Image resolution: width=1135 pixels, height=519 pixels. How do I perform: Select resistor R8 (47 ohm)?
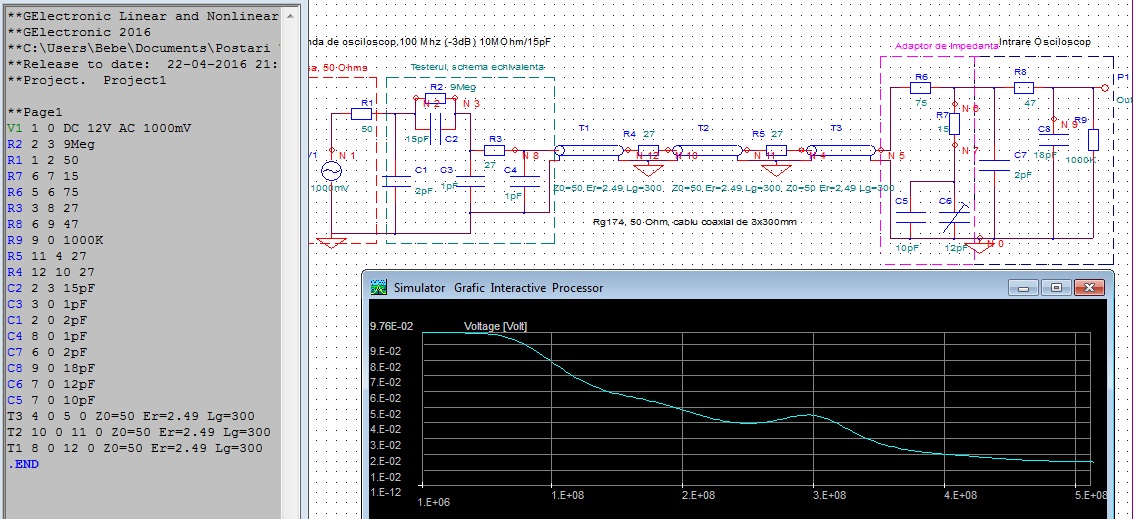coord(1024,88)
